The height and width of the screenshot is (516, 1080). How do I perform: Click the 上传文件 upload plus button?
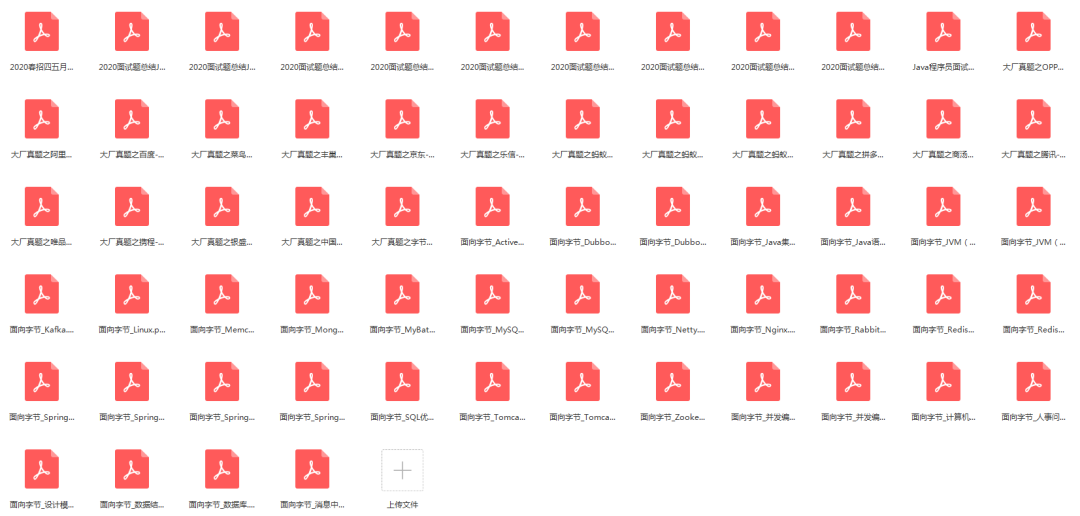pos(403,470)
